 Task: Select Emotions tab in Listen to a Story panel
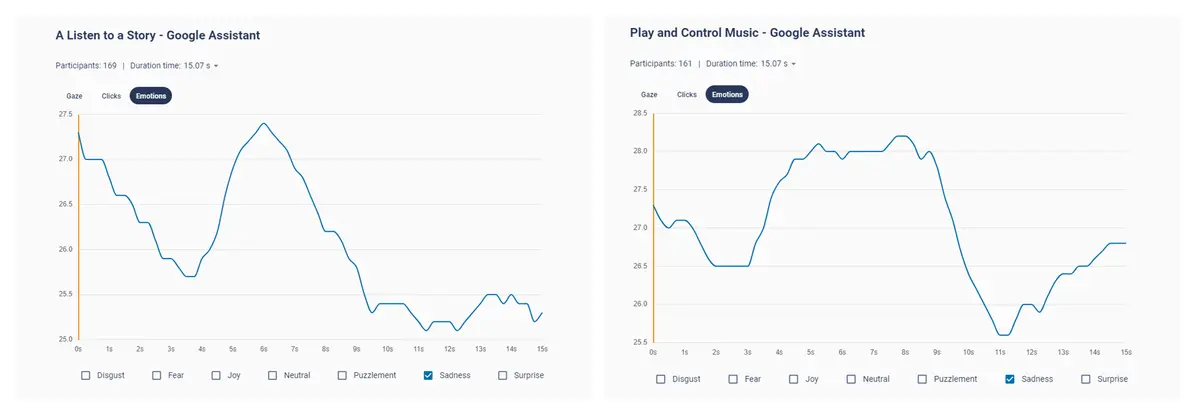pyautogui.click(x=151, y=96)
